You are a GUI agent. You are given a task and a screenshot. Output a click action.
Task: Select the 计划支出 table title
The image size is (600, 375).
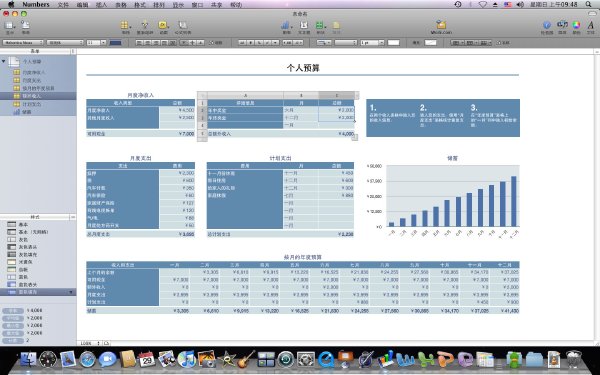pos(280,158)
